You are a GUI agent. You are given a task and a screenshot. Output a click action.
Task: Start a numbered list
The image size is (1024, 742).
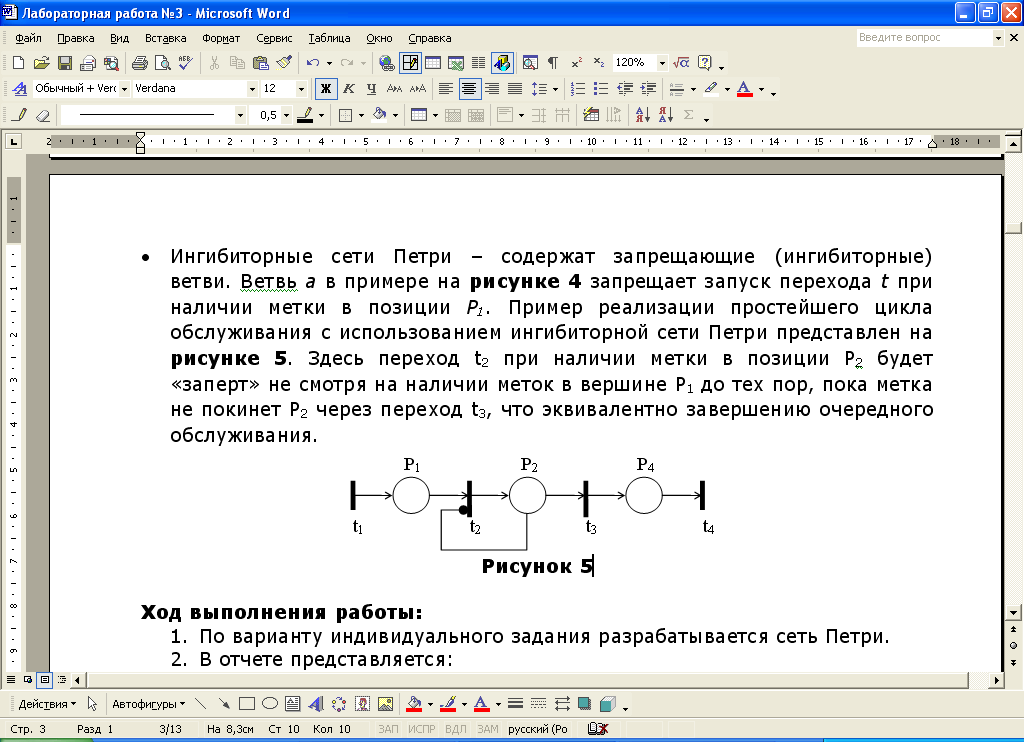point(578,89)
